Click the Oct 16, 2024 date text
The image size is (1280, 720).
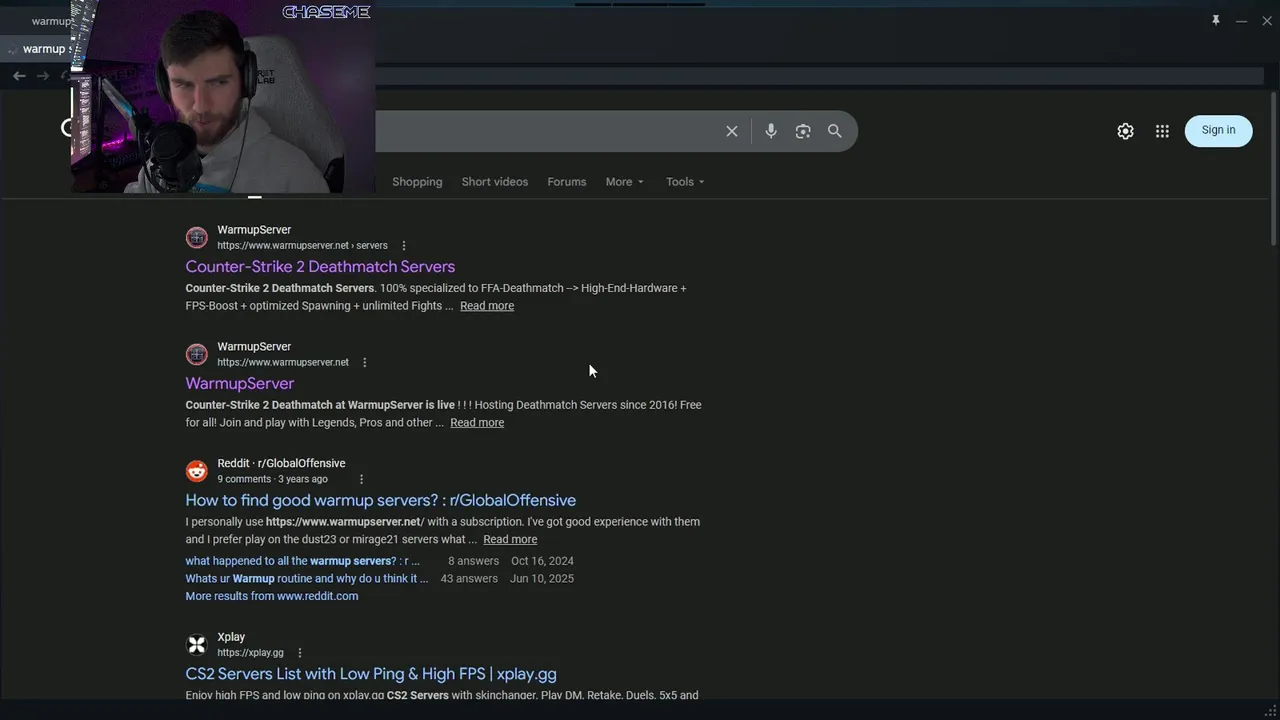coord(542,561)
